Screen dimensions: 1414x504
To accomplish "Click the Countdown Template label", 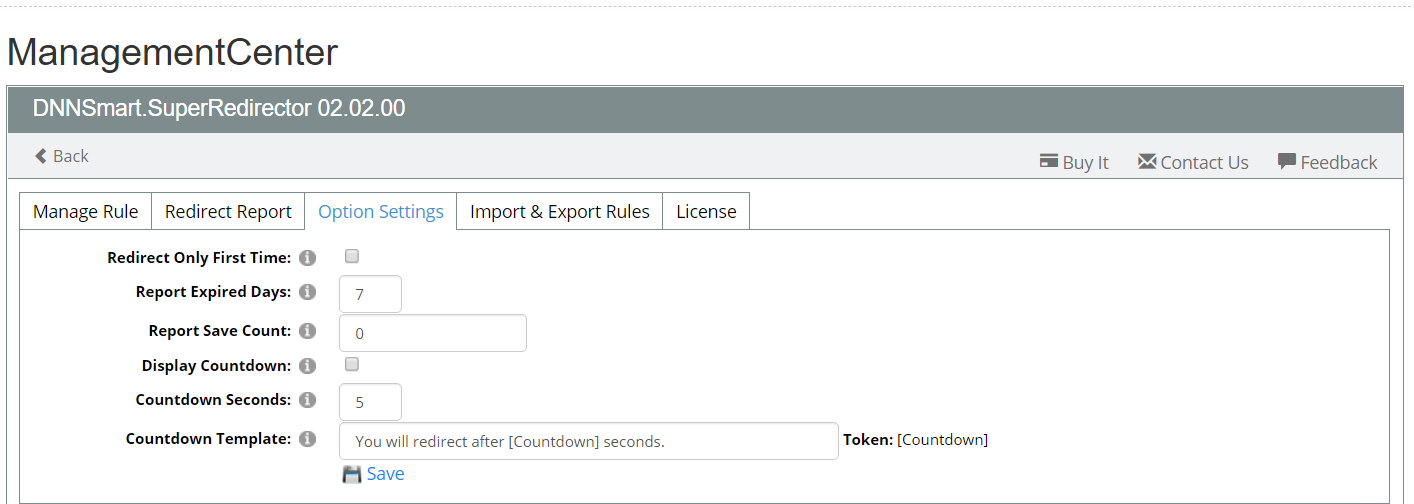I will click(x=209, y=439).
